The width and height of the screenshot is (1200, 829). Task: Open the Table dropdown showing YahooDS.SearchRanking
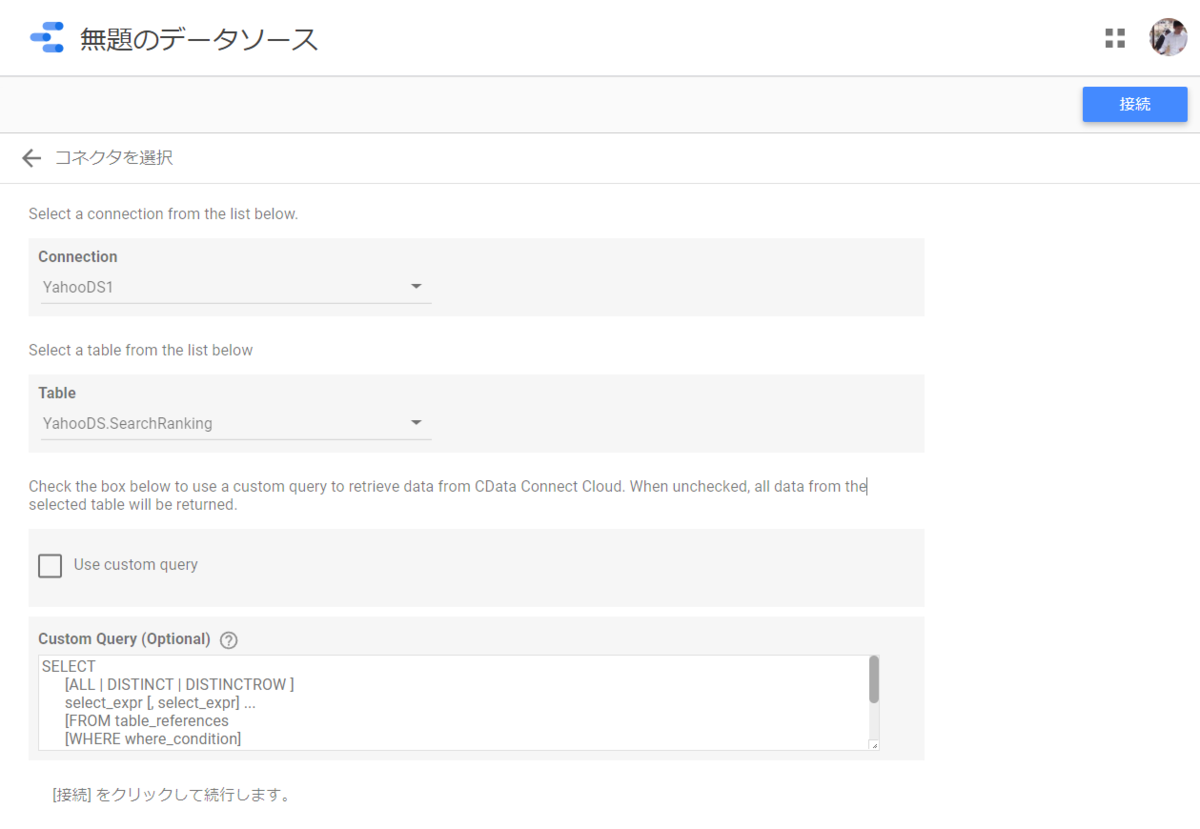click(235, 423)
